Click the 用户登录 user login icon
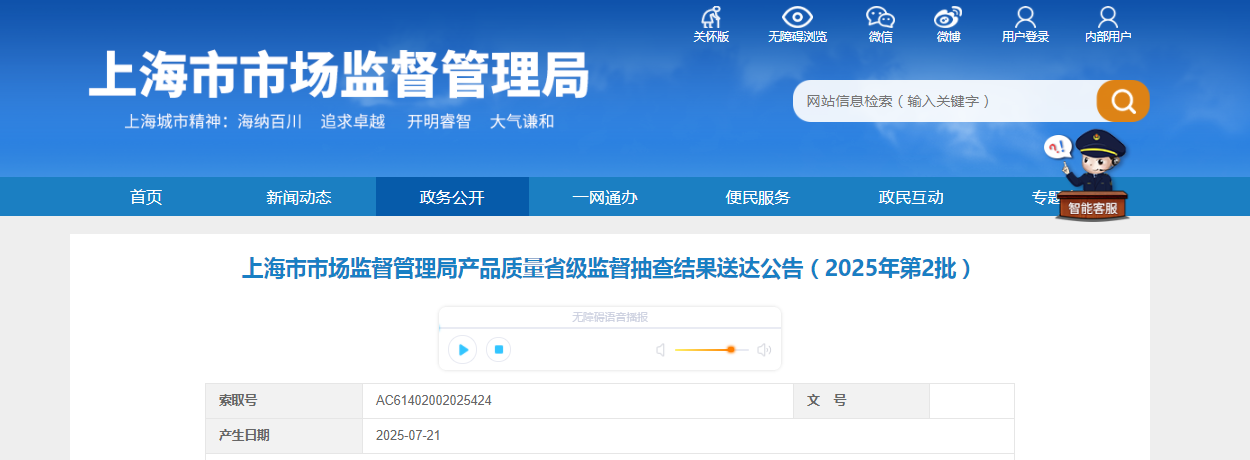The height and width of the screenshot is (460, 1250). 1025,17
